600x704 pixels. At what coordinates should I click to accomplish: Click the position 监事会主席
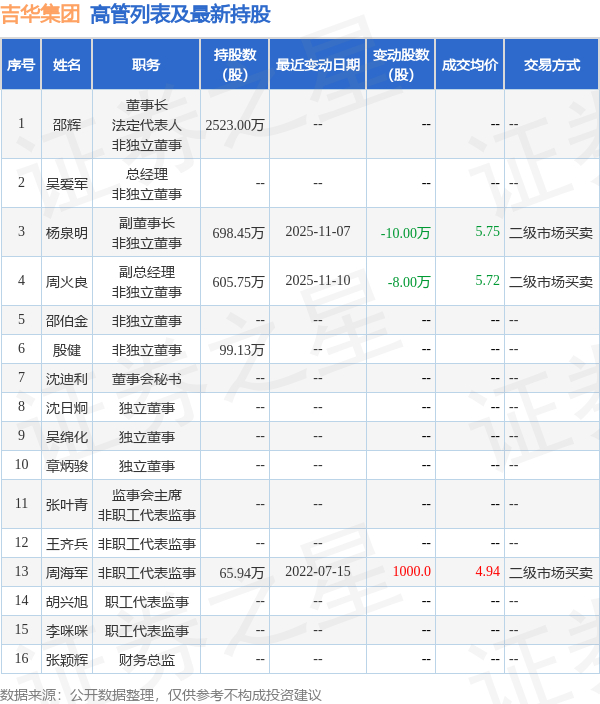[146, 495]
